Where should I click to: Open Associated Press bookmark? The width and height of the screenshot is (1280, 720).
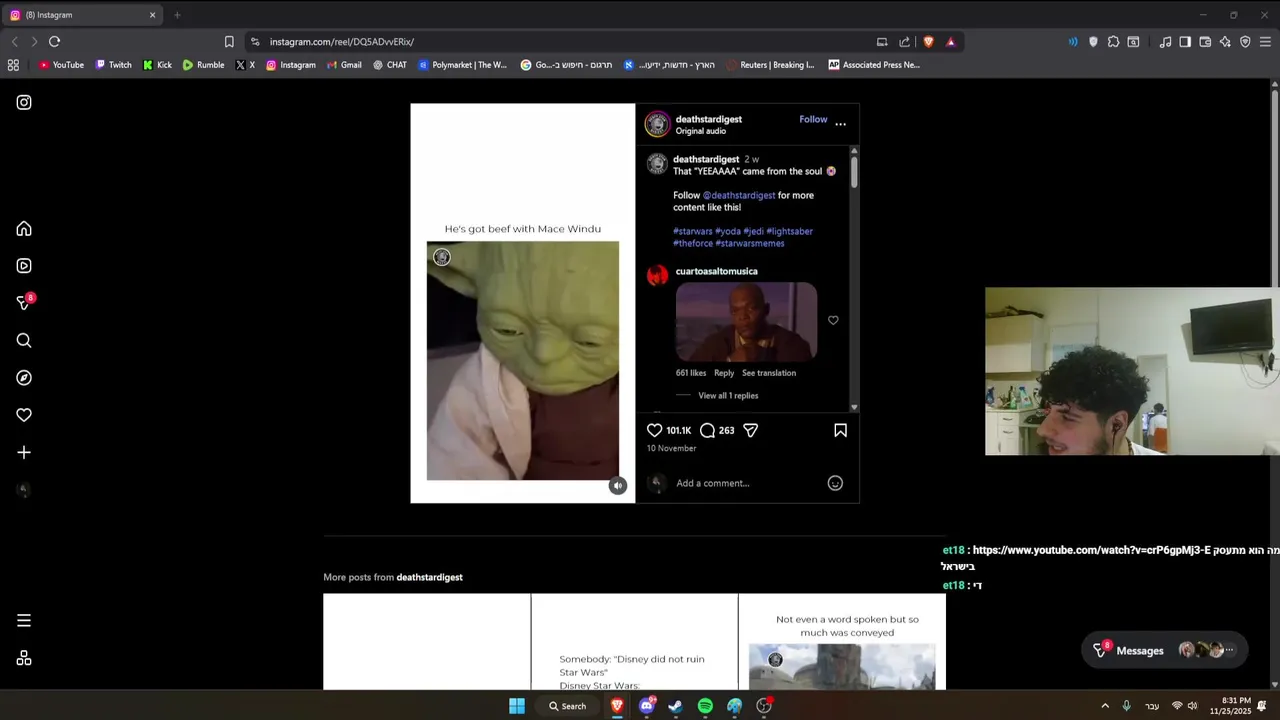click(874, 65)
